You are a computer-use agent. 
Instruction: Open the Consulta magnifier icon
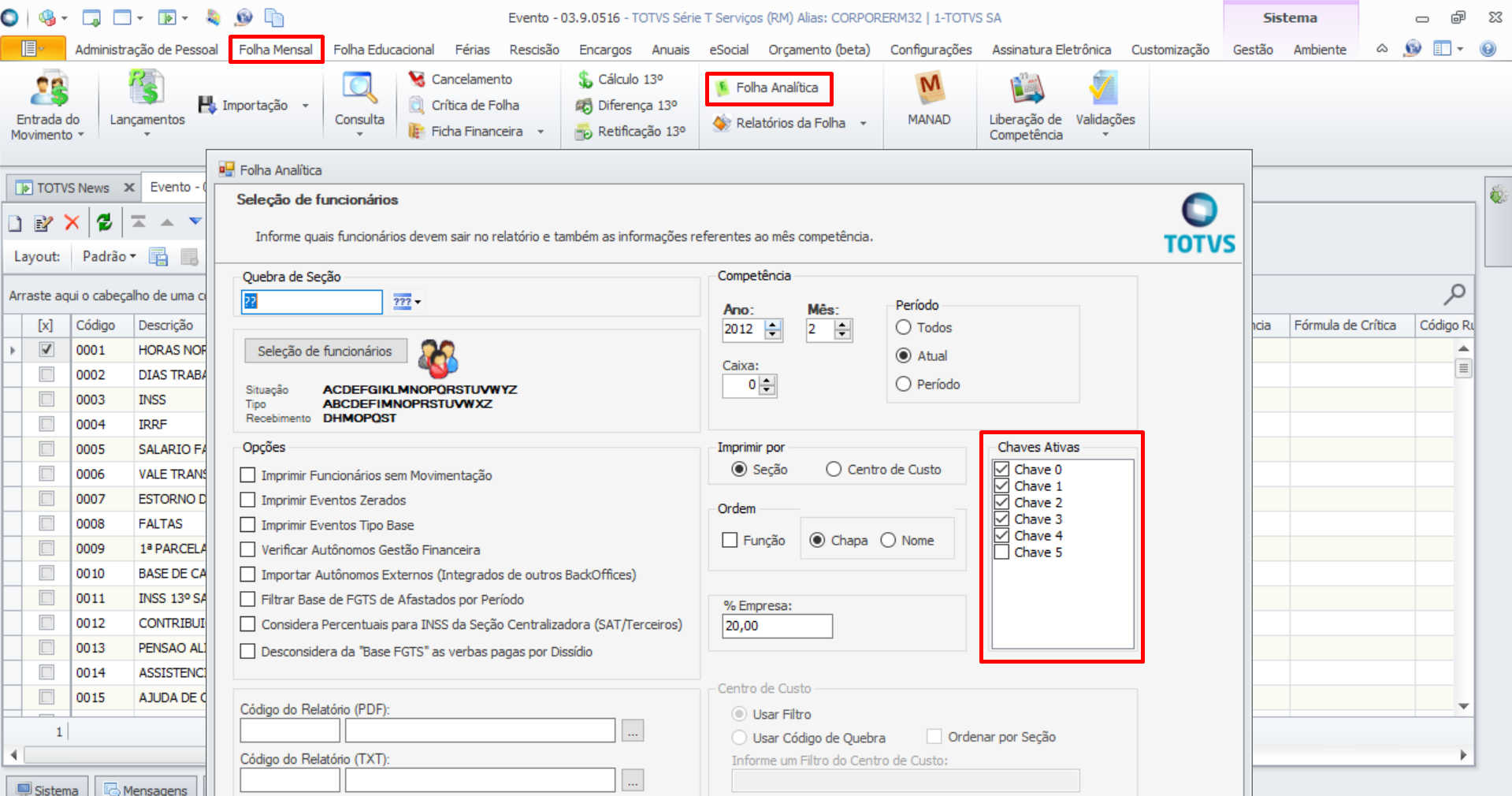360,88
